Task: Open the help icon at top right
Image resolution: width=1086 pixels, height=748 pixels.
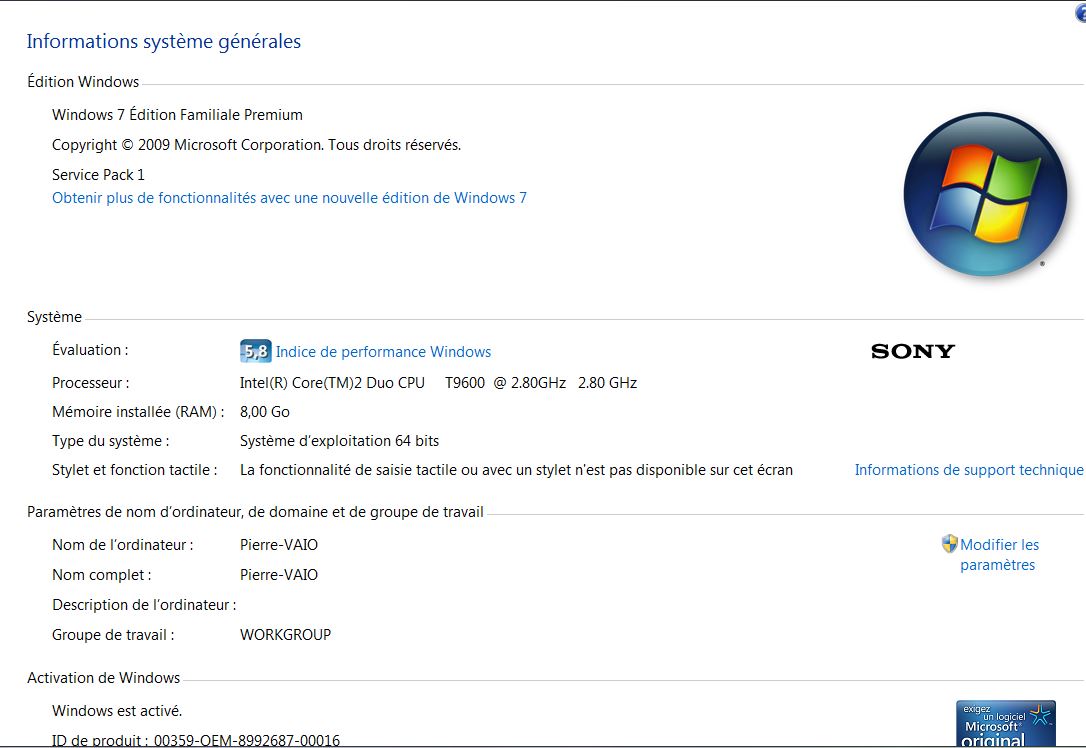Action: (1080, 12)
